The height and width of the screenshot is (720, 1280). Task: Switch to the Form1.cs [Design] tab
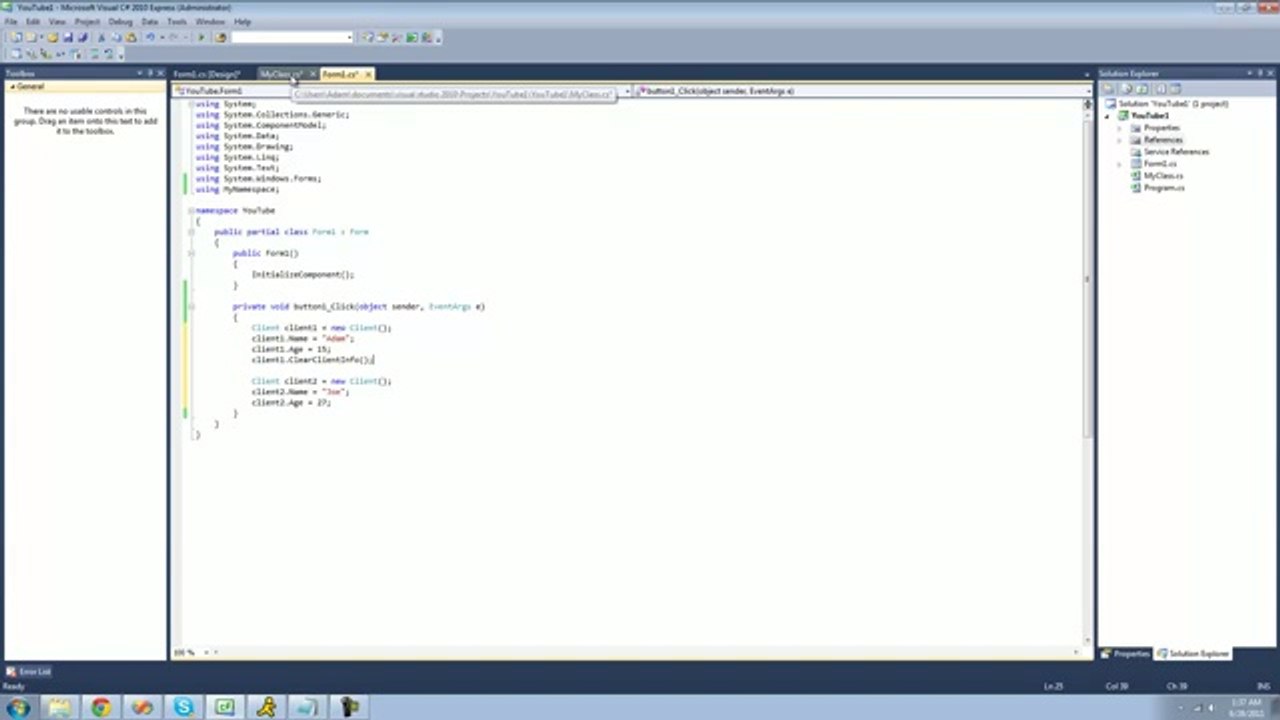[x=207, y=74]
